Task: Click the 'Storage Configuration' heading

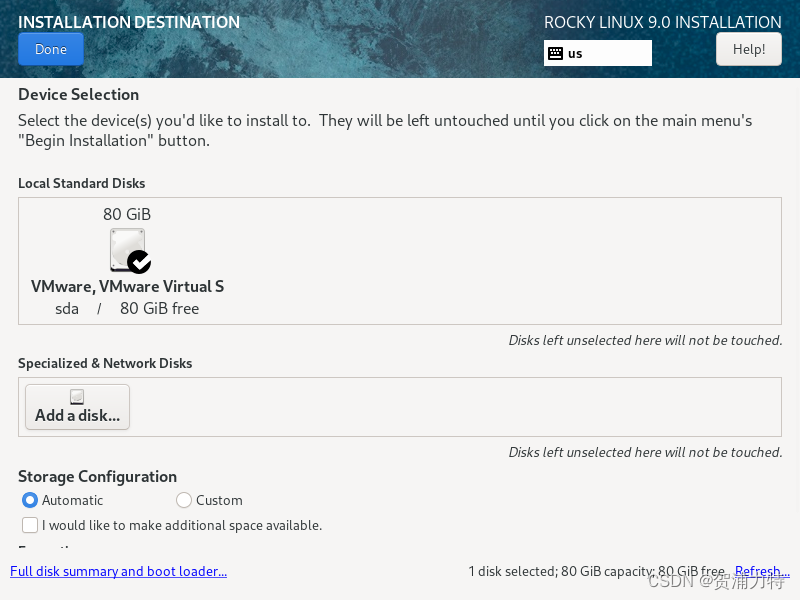Action: (x=97, y=477)
